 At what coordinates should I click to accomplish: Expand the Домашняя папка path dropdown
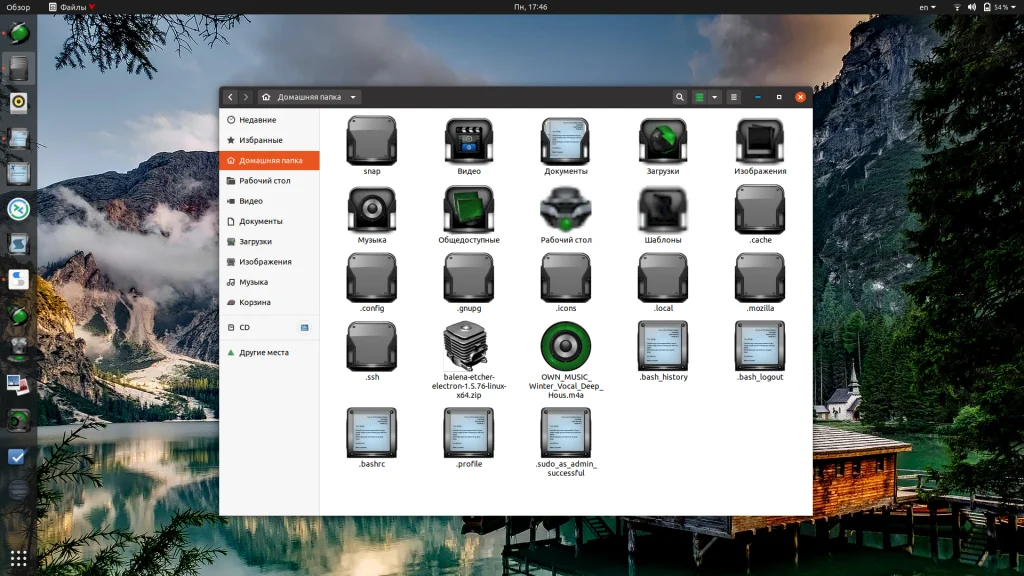354,97
